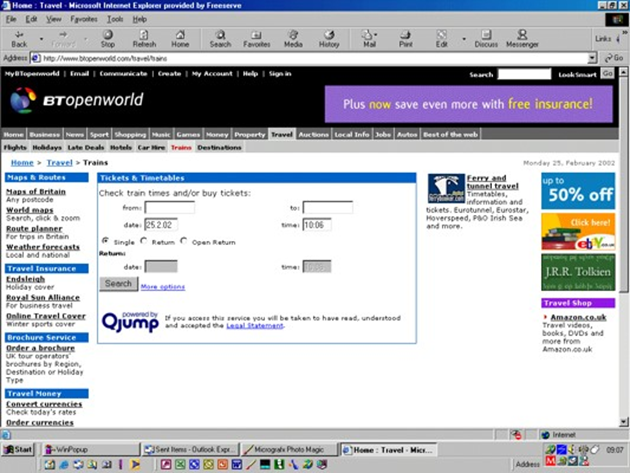Click the Mail toolbar button
The height and width of the screenshot is (473, 630).
369,39
